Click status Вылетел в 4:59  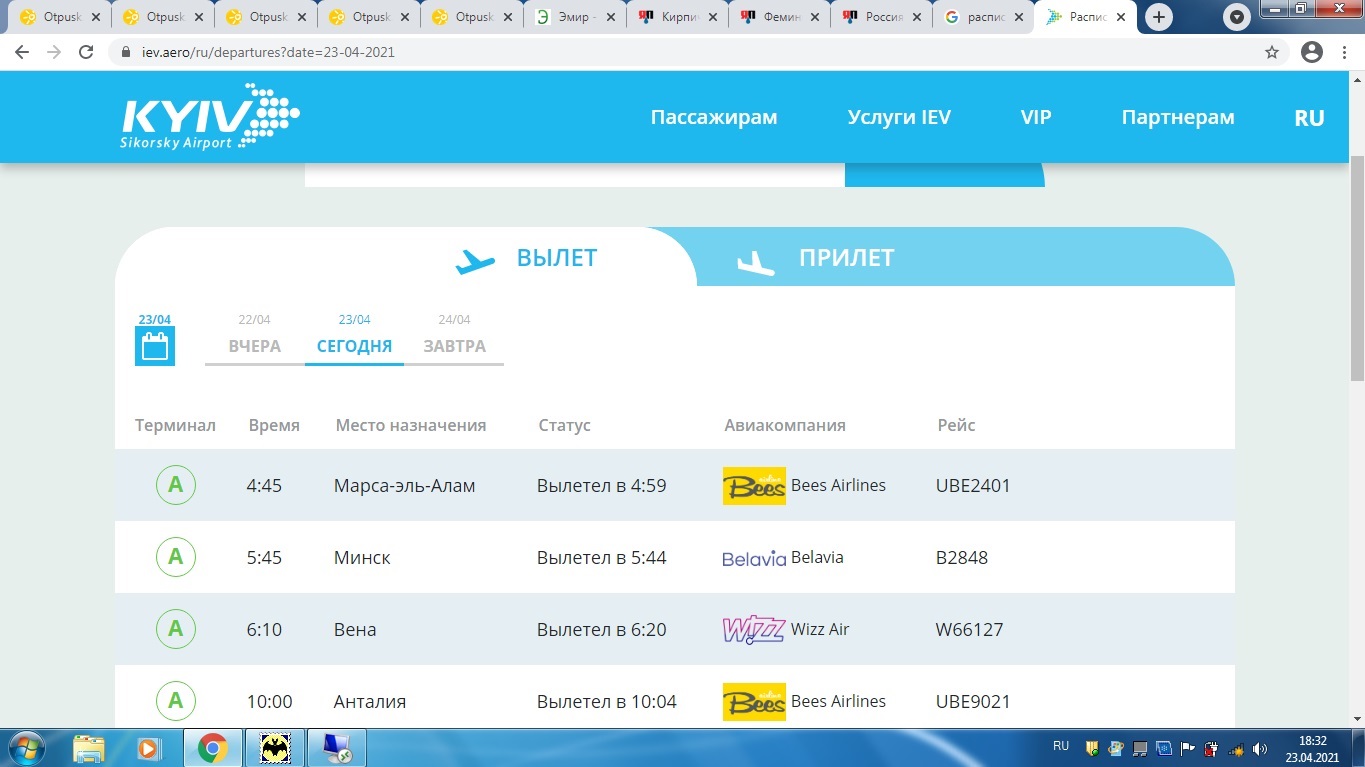tap(601, 486)
